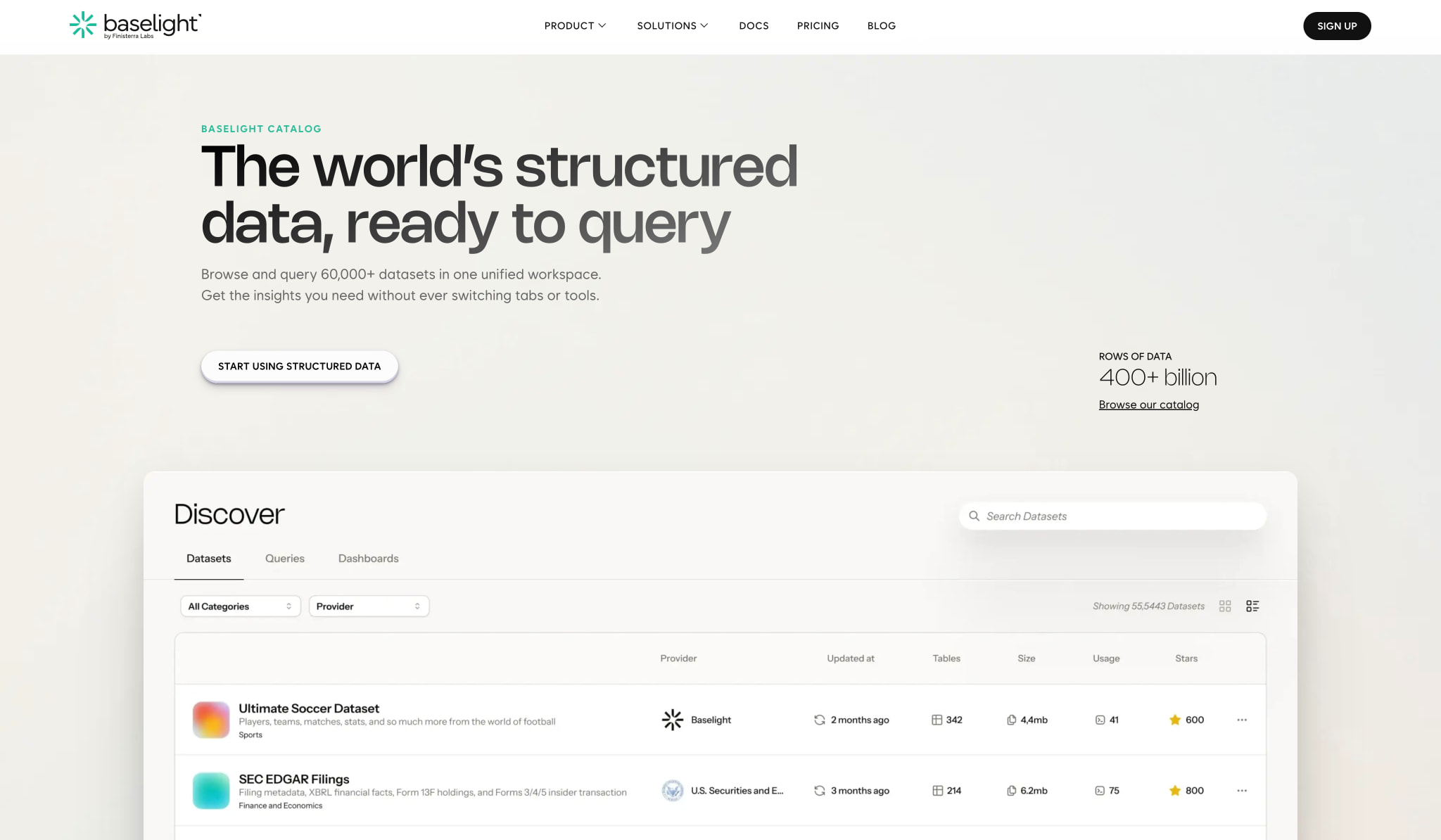Open more options for Ultimate Soccer Dataset

click(x=1242, y=720)
